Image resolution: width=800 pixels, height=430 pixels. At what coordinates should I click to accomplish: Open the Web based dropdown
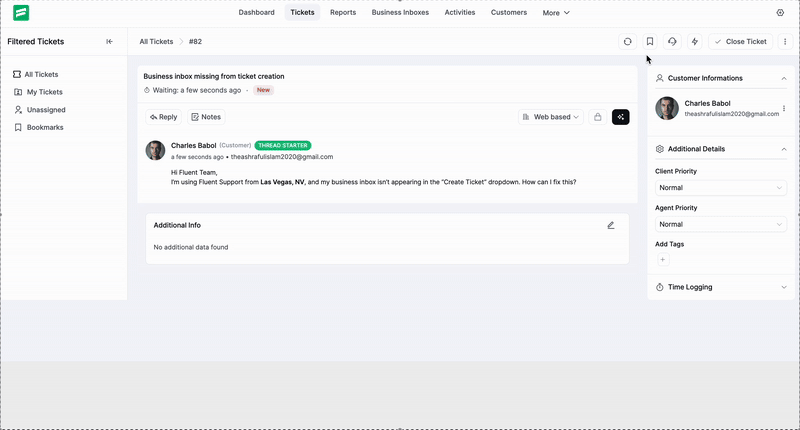(x=551, y=117)
